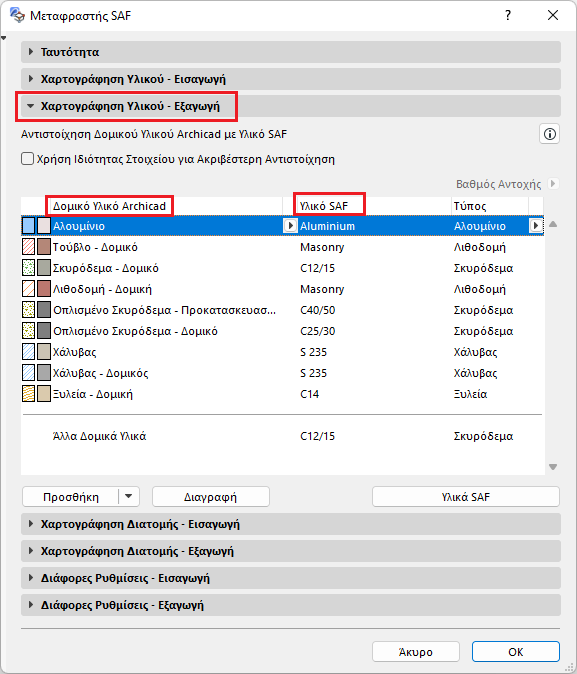Click Masonry cell in Λιθοδομή - Δομική row

pos(322,289)
